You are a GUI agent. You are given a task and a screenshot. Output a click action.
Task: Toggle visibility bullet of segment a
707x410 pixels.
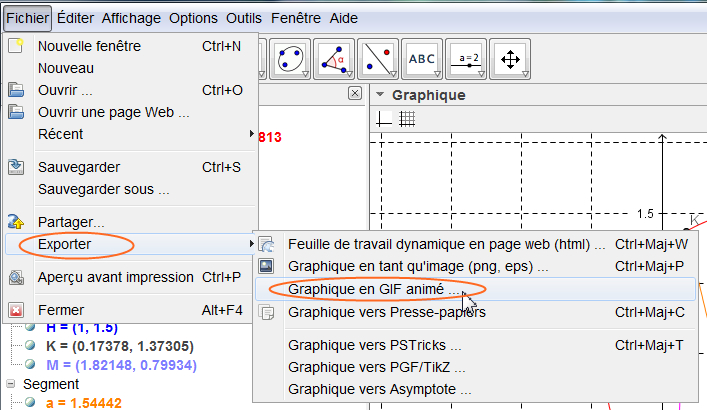point(30,402)
